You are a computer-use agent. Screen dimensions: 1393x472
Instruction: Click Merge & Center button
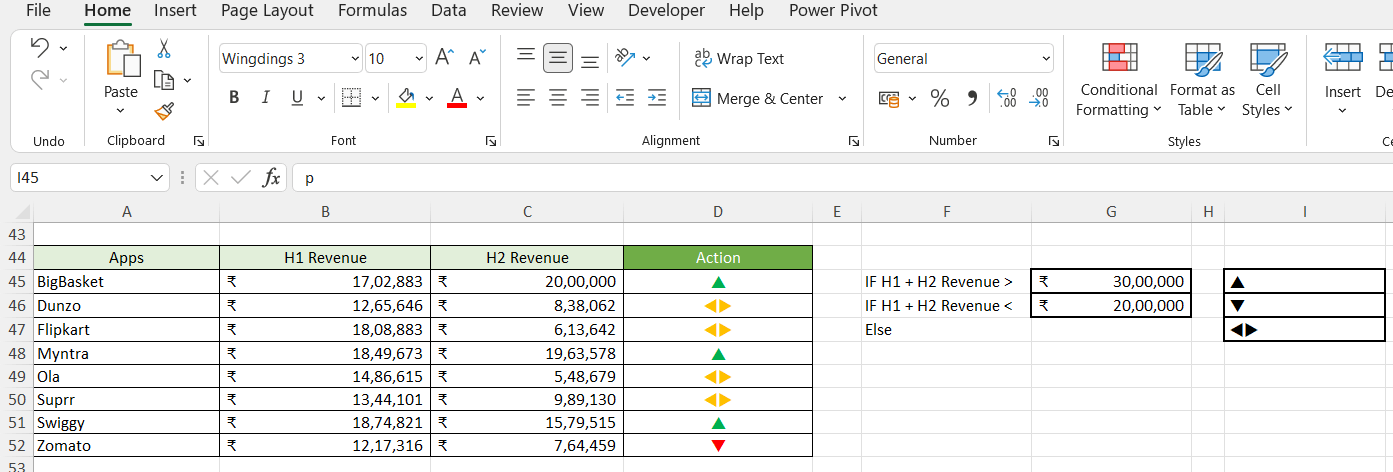[757, 98]
